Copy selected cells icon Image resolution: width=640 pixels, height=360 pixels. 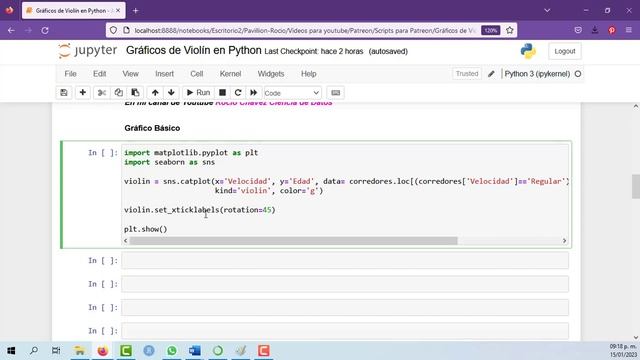point(118,93)
